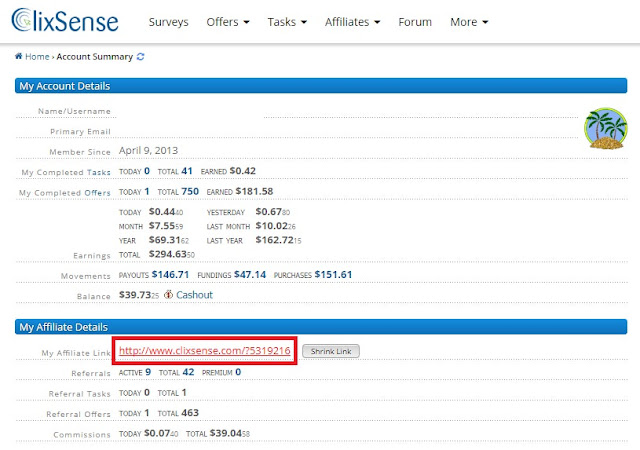The image size is (640, 450).
Task: Select completed tasks earned $0.42
Action: [x=242, y=171]
